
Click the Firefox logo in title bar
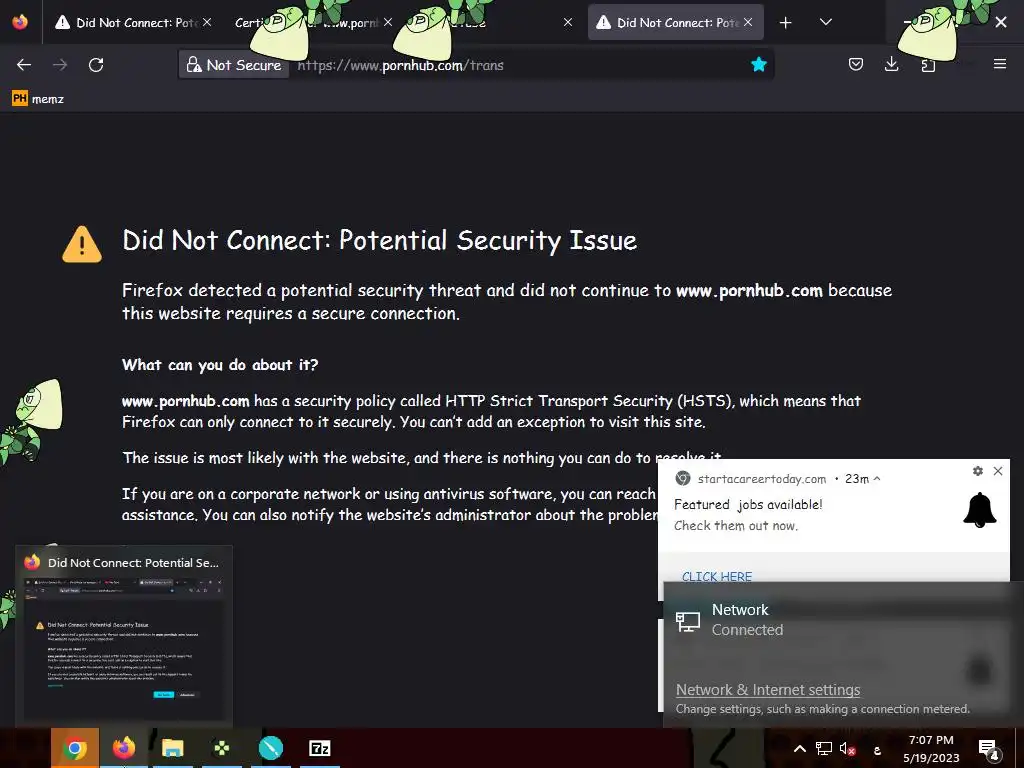20,22
